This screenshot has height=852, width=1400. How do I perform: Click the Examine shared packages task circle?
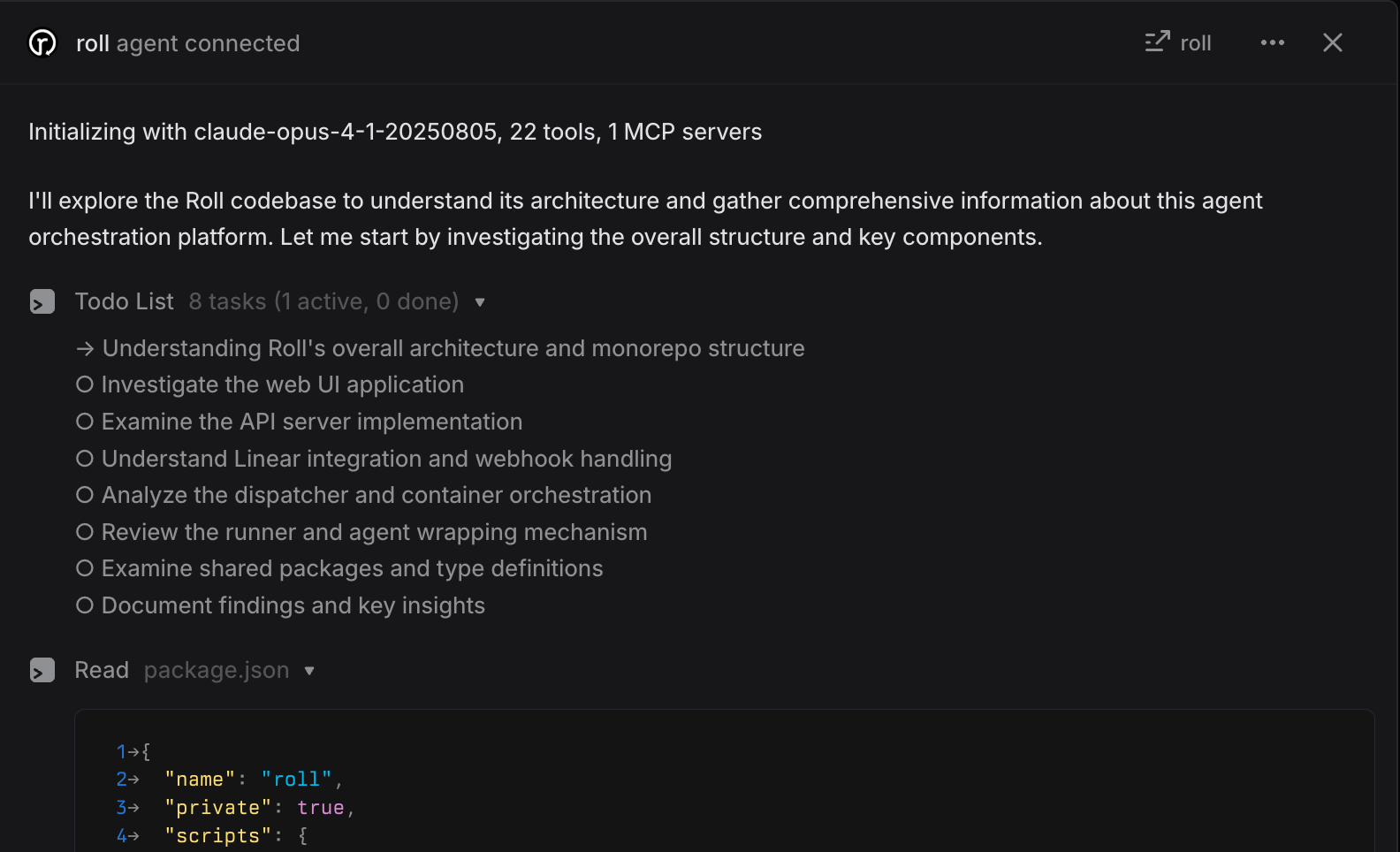(85, 568)
